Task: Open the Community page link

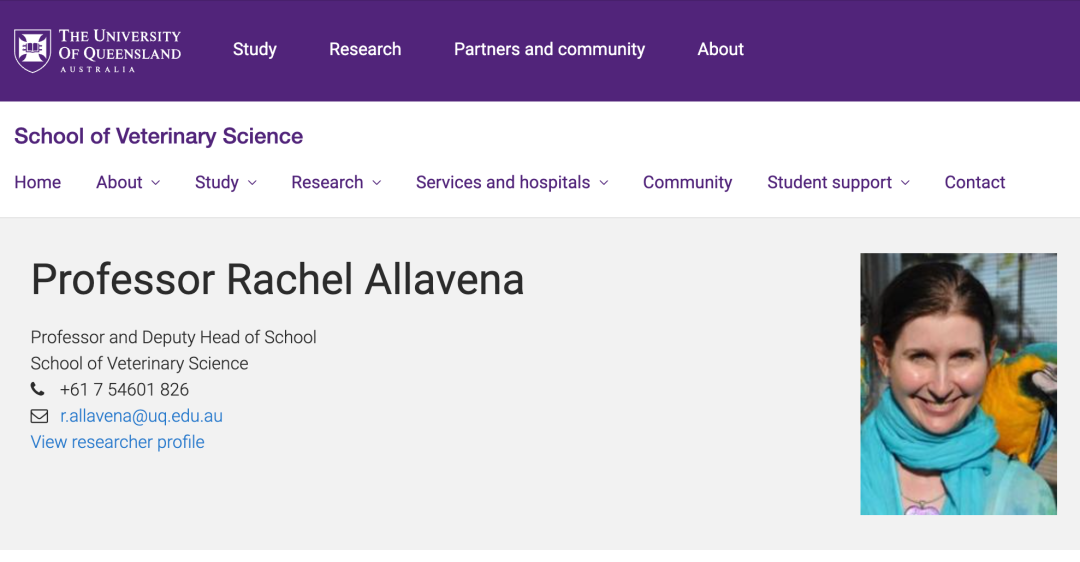Action: tap(687, 183)
